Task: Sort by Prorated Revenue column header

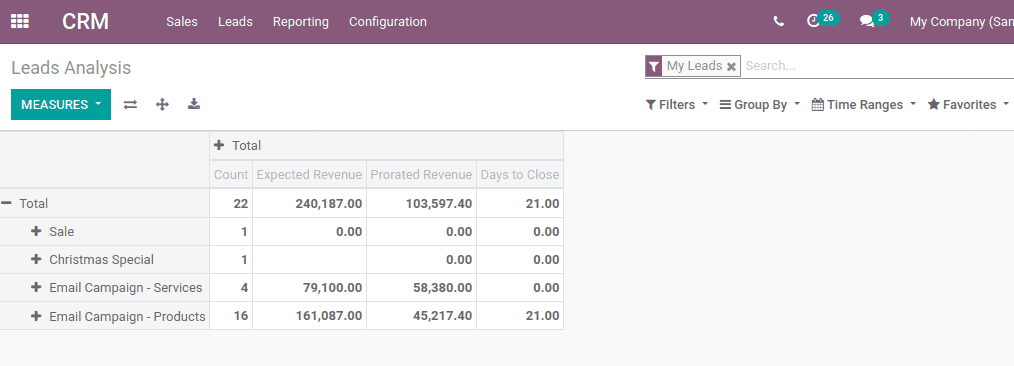Action: (421, 175)
